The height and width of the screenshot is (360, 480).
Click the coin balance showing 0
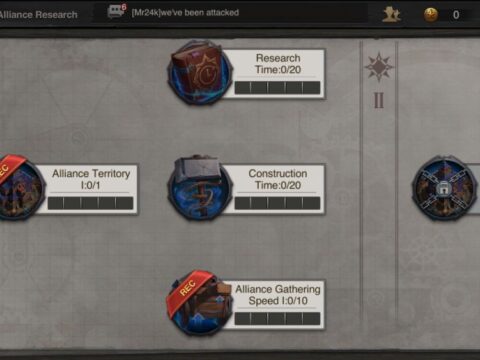pyautogui.click(x=456, y=15)
